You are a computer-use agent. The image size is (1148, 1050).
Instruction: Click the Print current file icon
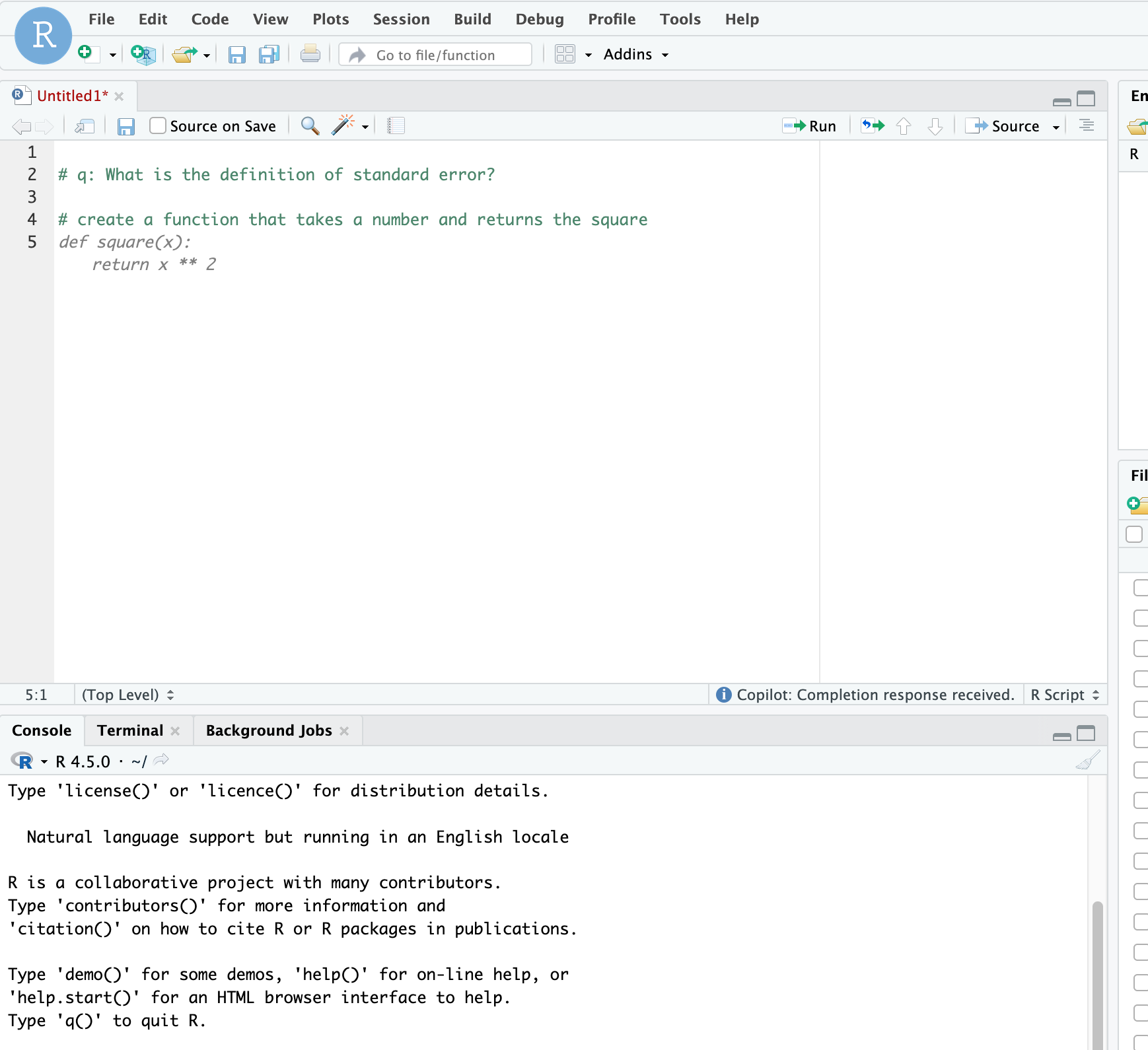[x=310, y=54]
